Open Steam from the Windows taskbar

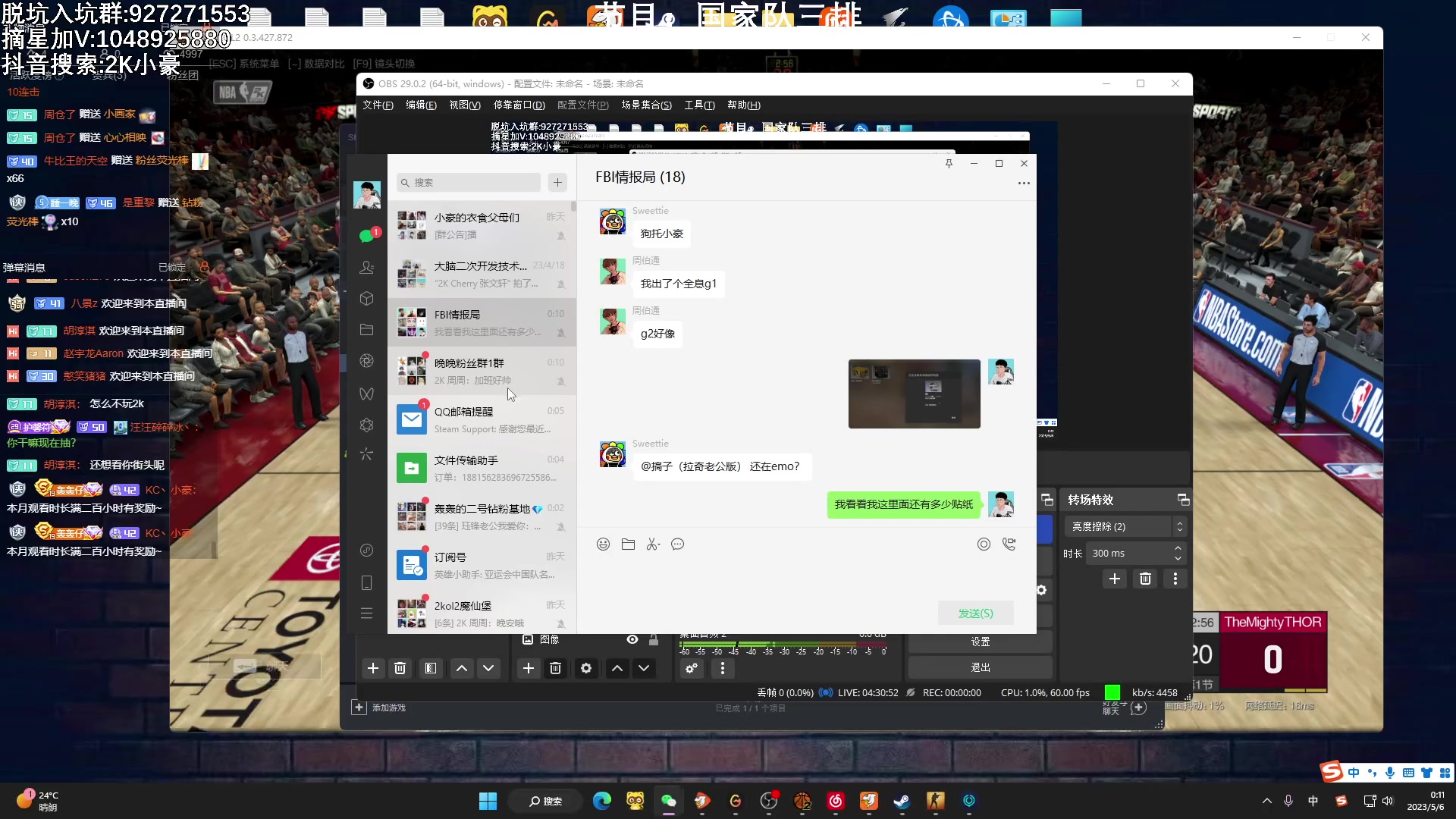click(902, 801)
